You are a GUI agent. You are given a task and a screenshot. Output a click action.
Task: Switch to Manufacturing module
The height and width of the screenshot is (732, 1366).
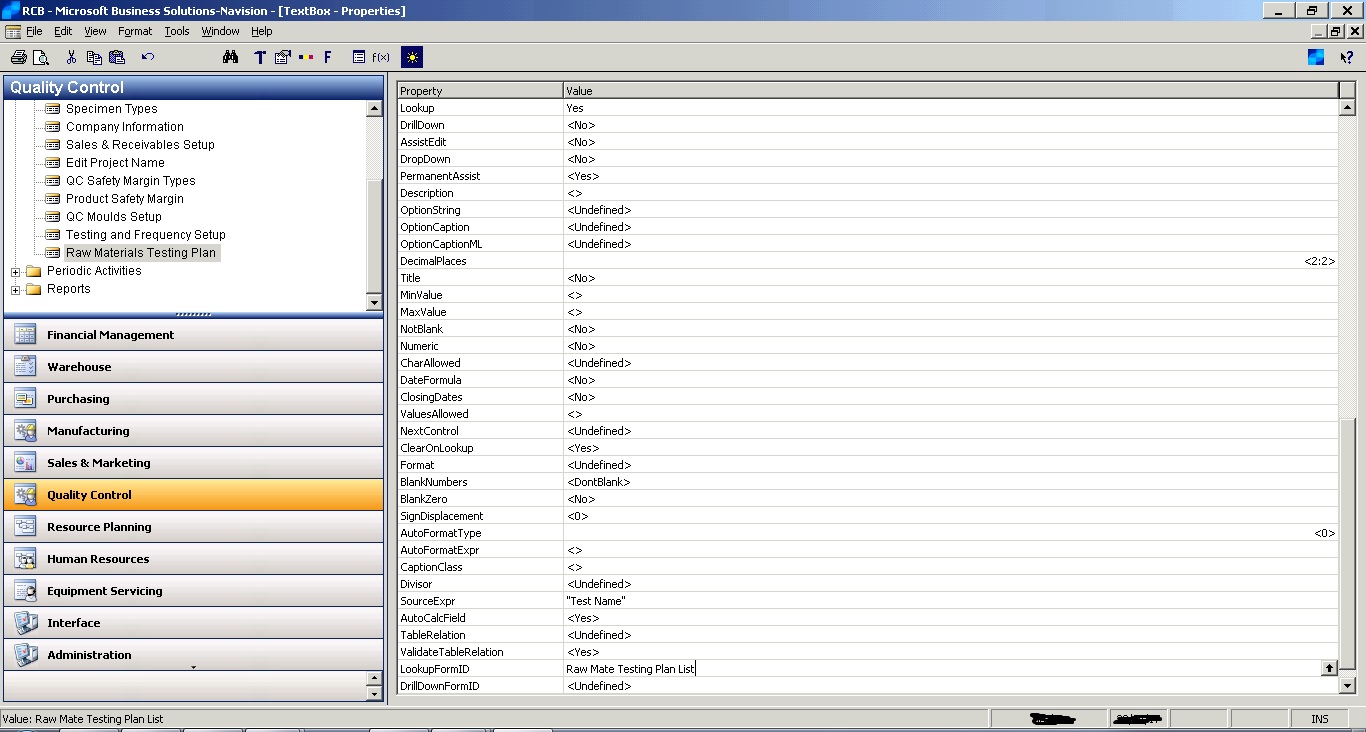tap(193, 431)
